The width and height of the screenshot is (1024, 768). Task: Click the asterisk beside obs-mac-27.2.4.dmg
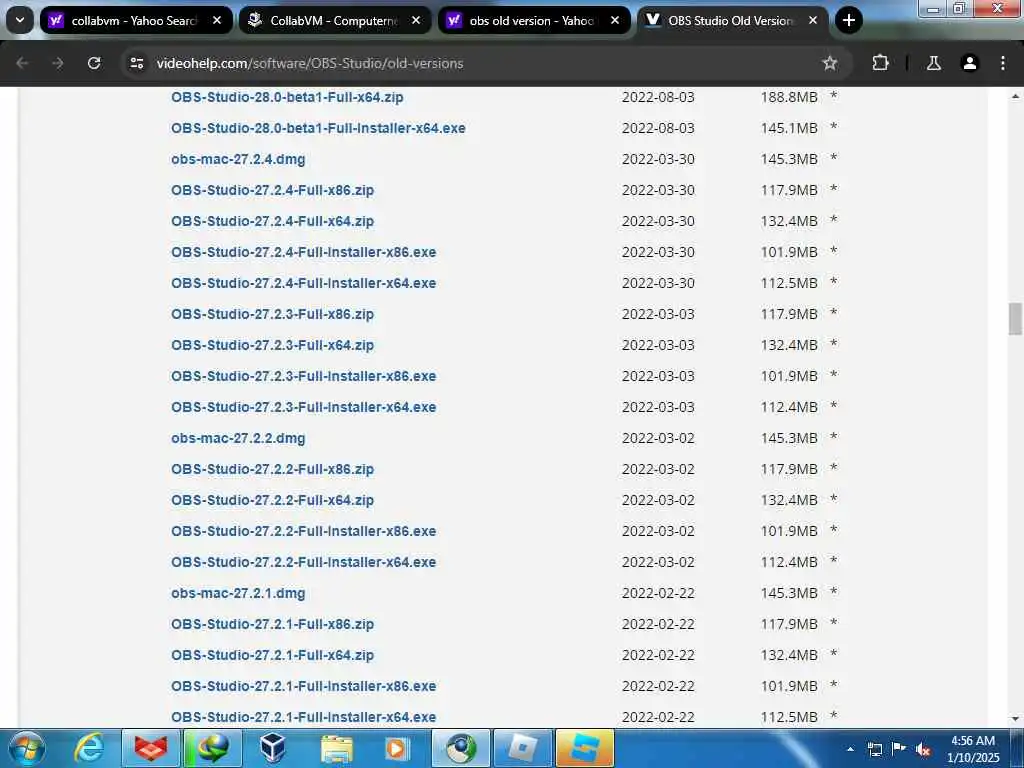833,158
